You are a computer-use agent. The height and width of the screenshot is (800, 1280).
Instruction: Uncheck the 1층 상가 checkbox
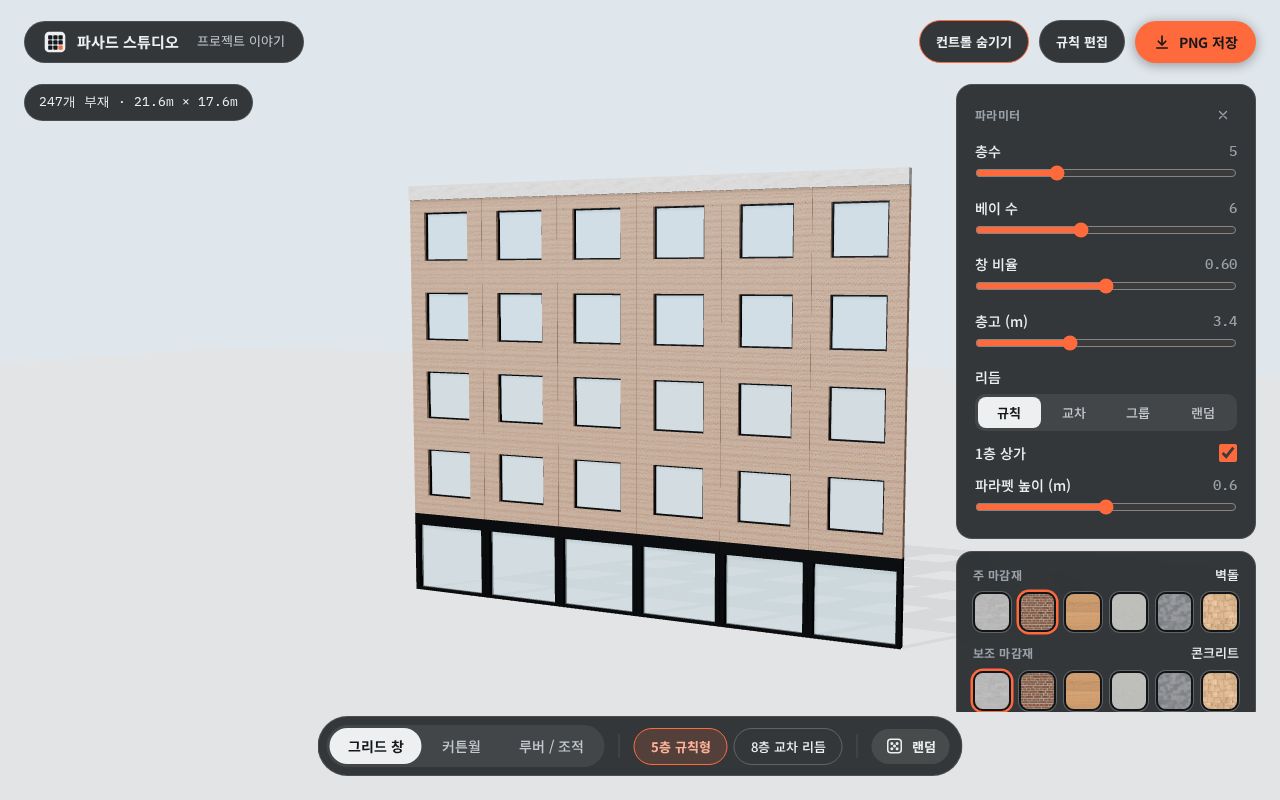click(1228, 453)
